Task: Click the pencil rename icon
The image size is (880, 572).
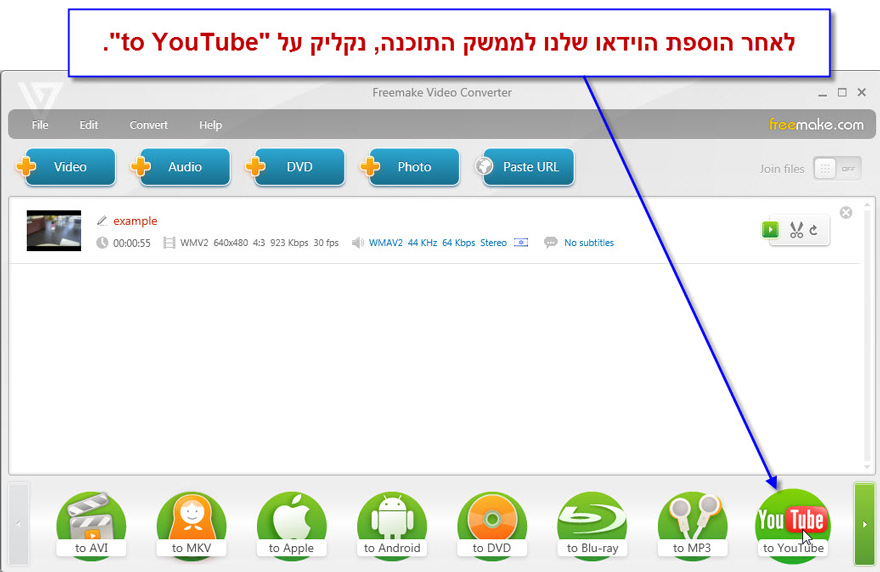Action: pos(102,221)
